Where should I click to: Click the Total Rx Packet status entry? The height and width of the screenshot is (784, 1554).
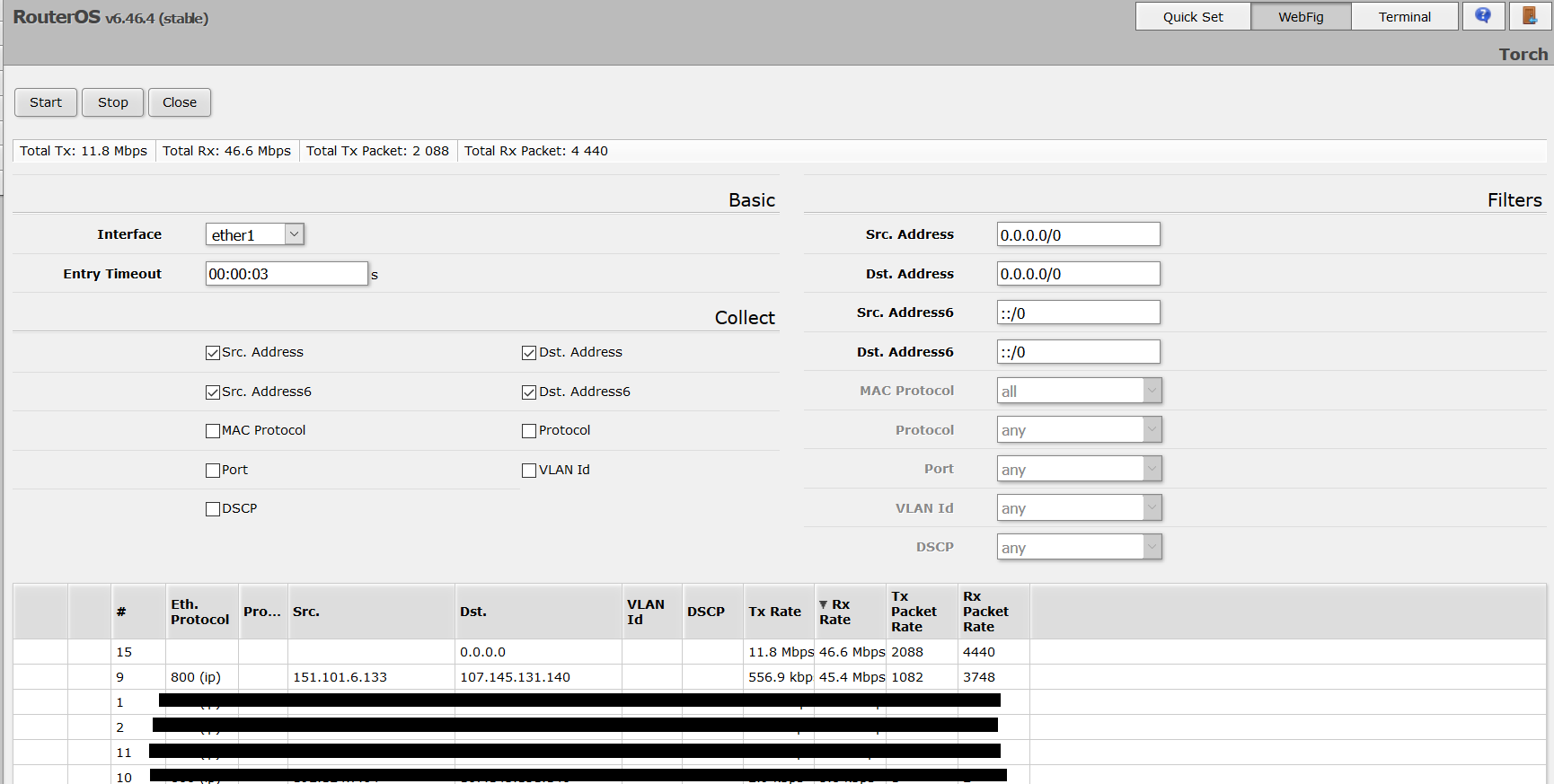(x=536, y=151)
